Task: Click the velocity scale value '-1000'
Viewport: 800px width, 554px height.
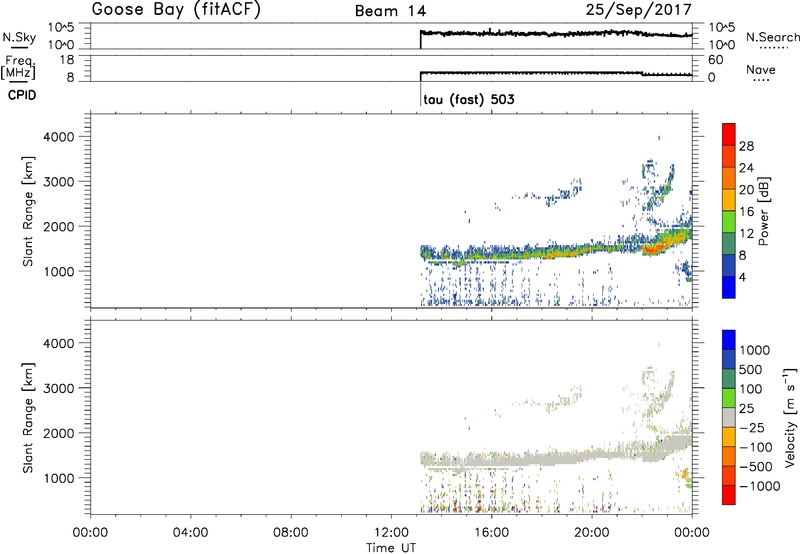Action: pyautogui.click(x=760, y=486)
